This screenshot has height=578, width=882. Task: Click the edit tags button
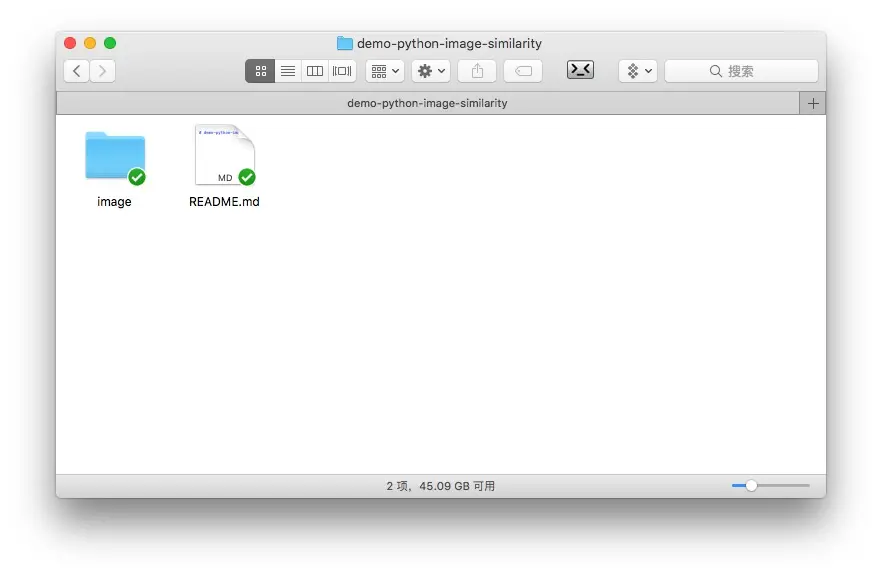coord(523,71)
